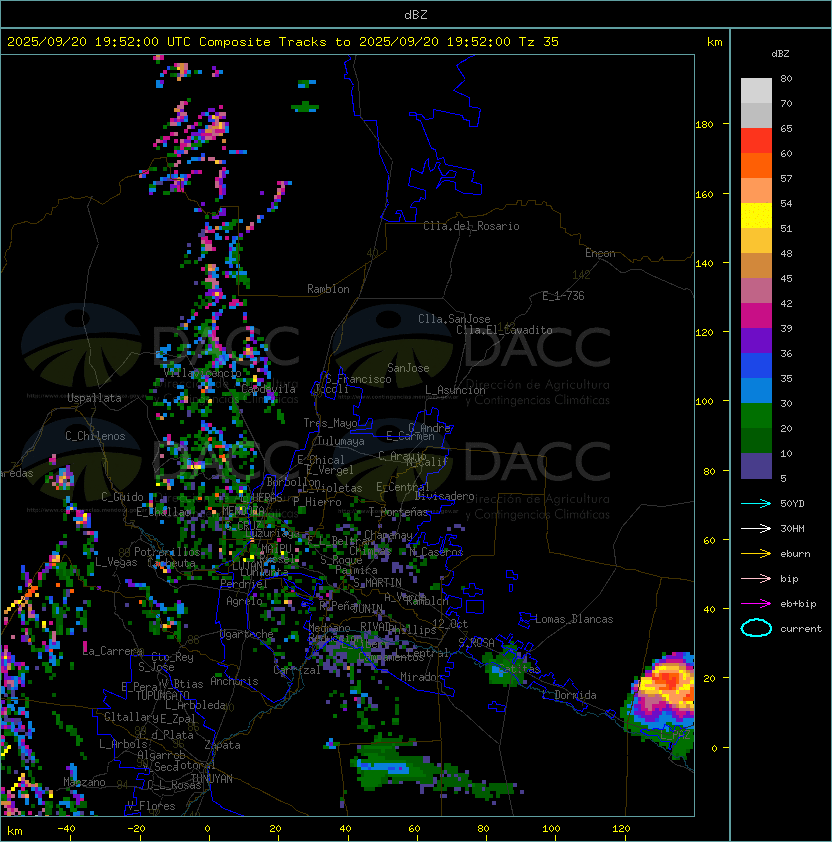Click the 'Encon' map label
832x842 pixels.
tap(600, 253)
